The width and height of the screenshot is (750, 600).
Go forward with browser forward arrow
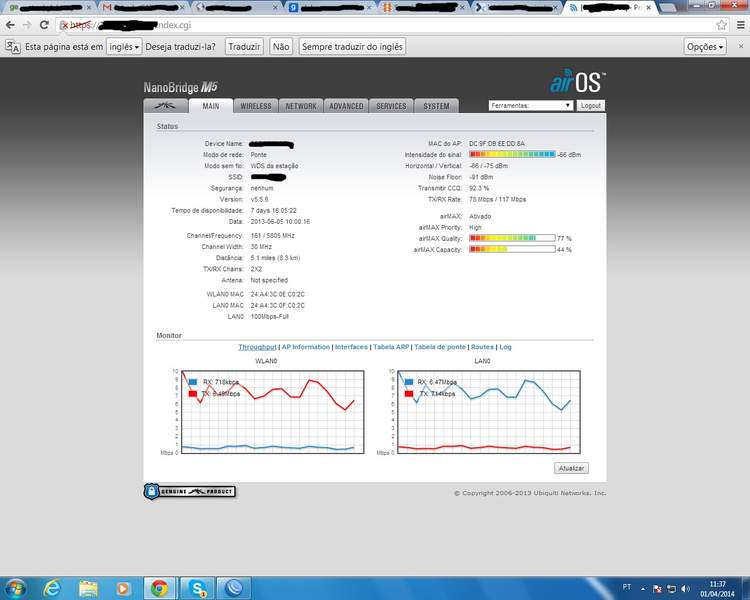[27, 25]
